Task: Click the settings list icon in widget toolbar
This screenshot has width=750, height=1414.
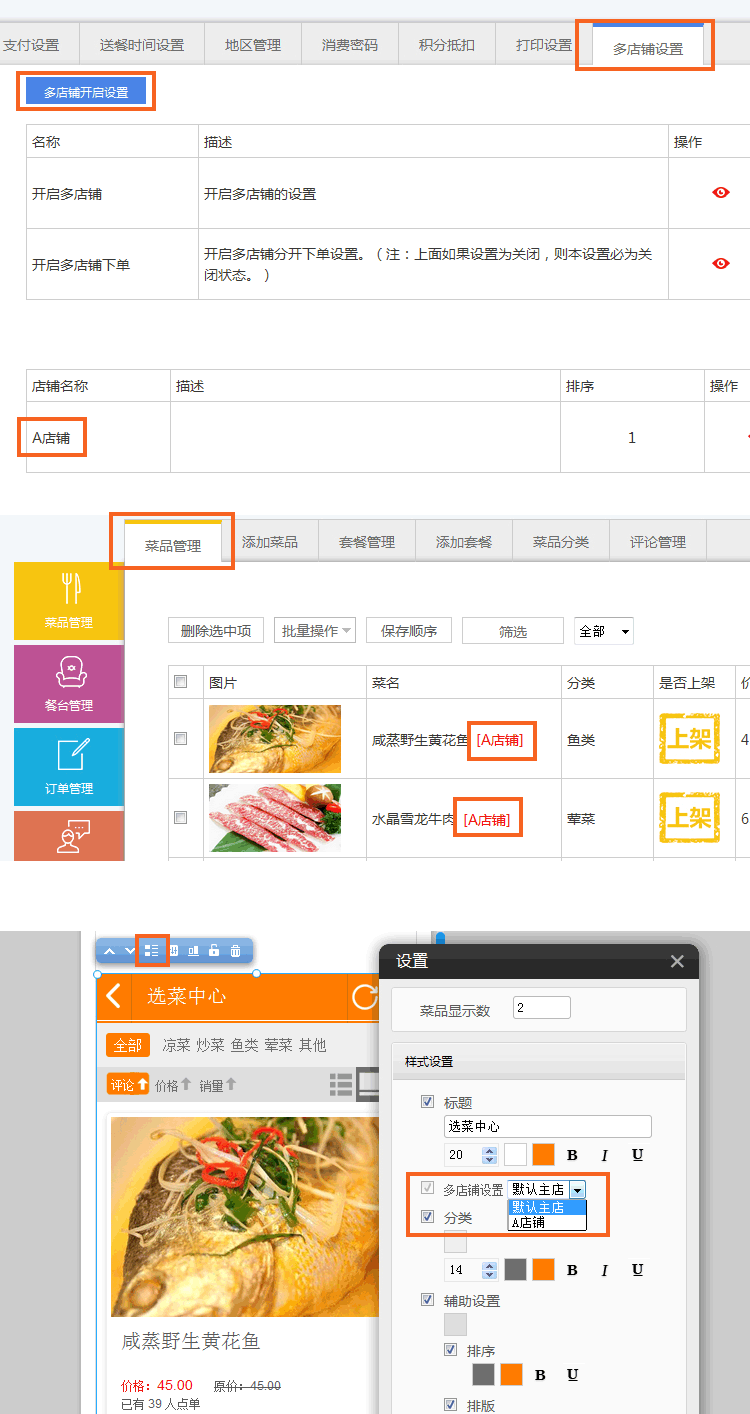Action: [151, 951]
